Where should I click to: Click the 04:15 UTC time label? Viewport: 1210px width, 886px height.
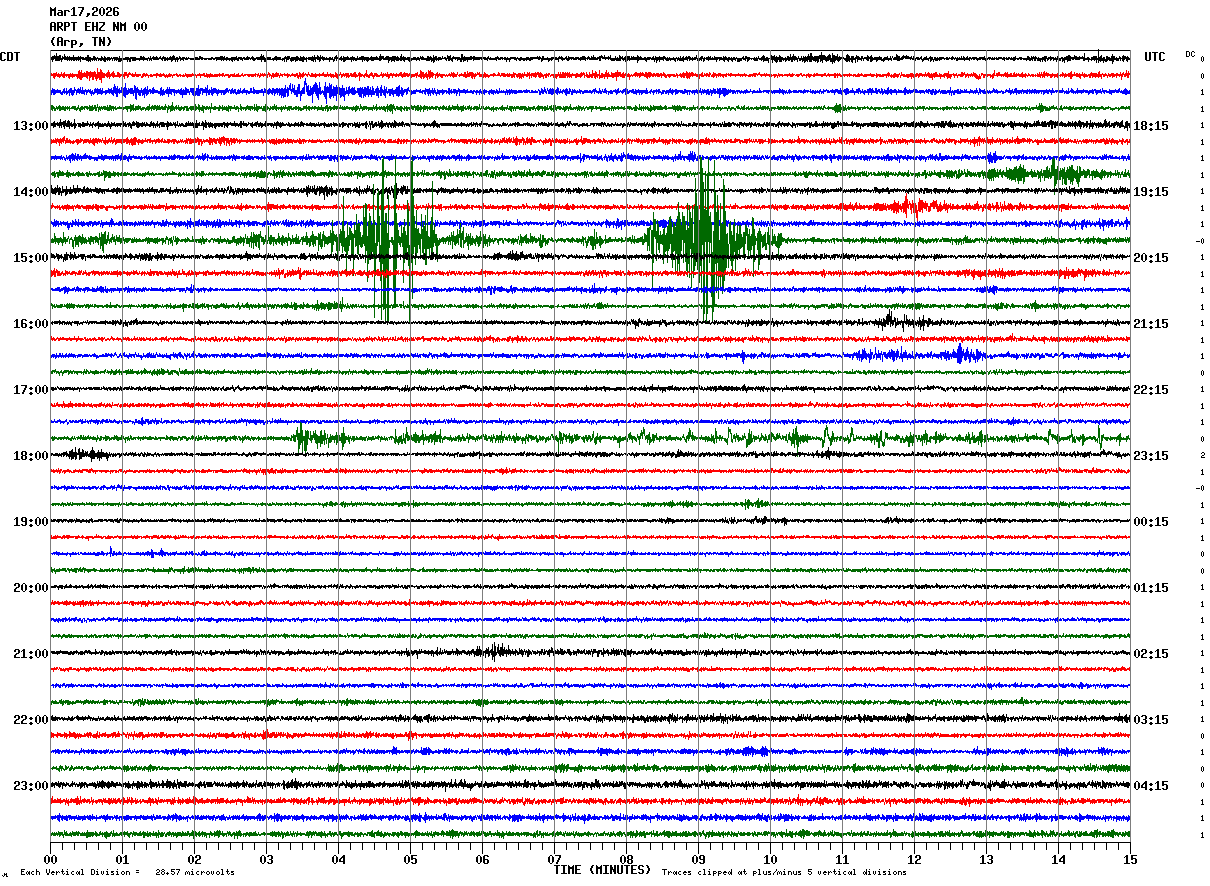1152,786
